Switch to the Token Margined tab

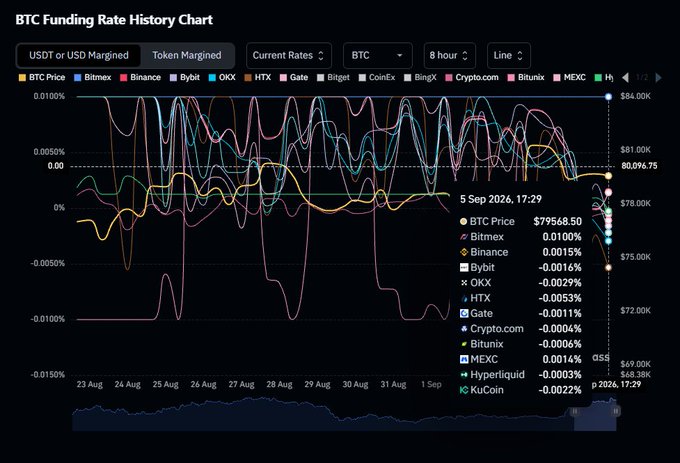tap(186, 55)
